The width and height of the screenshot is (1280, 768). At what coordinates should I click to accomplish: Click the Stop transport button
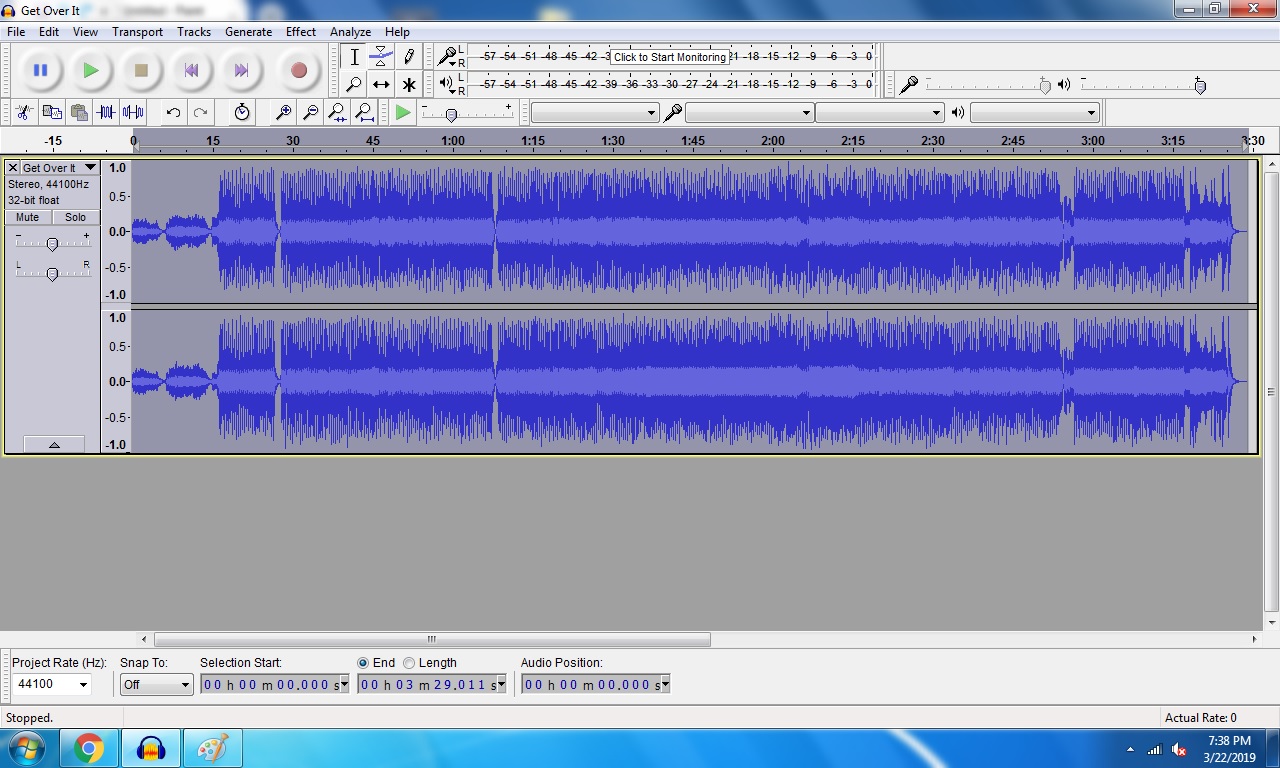tap(141, 71)
